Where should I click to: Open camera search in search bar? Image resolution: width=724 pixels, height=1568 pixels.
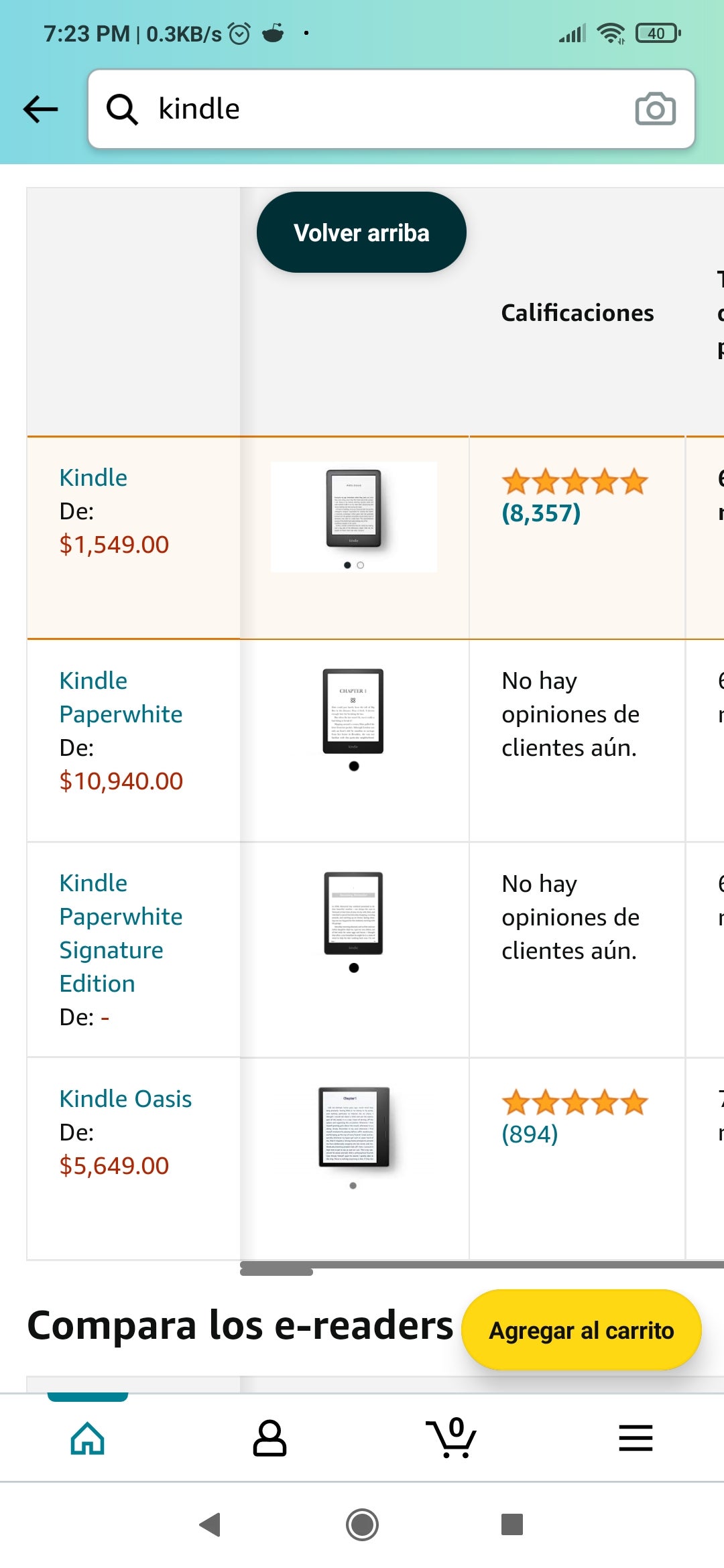coord(655,109)
